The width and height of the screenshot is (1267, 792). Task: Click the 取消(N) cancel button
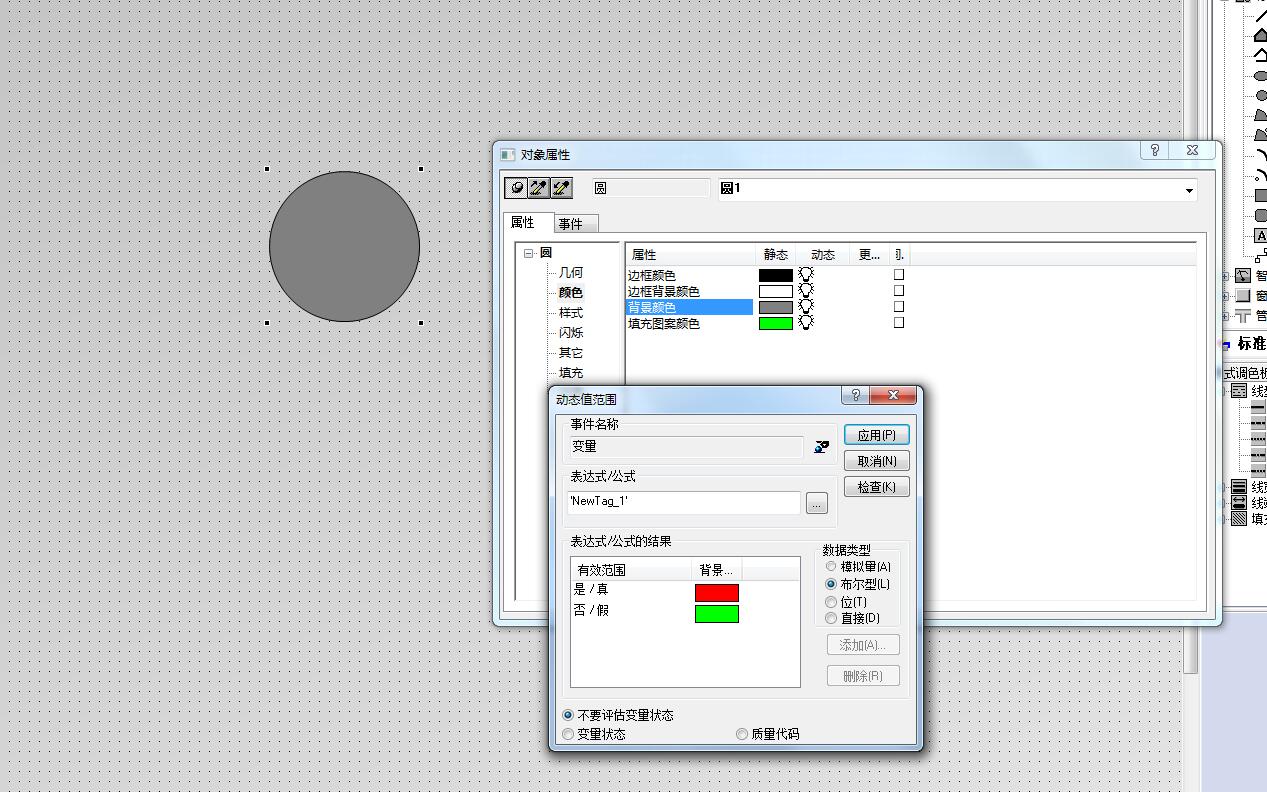(x=877, y=461)
